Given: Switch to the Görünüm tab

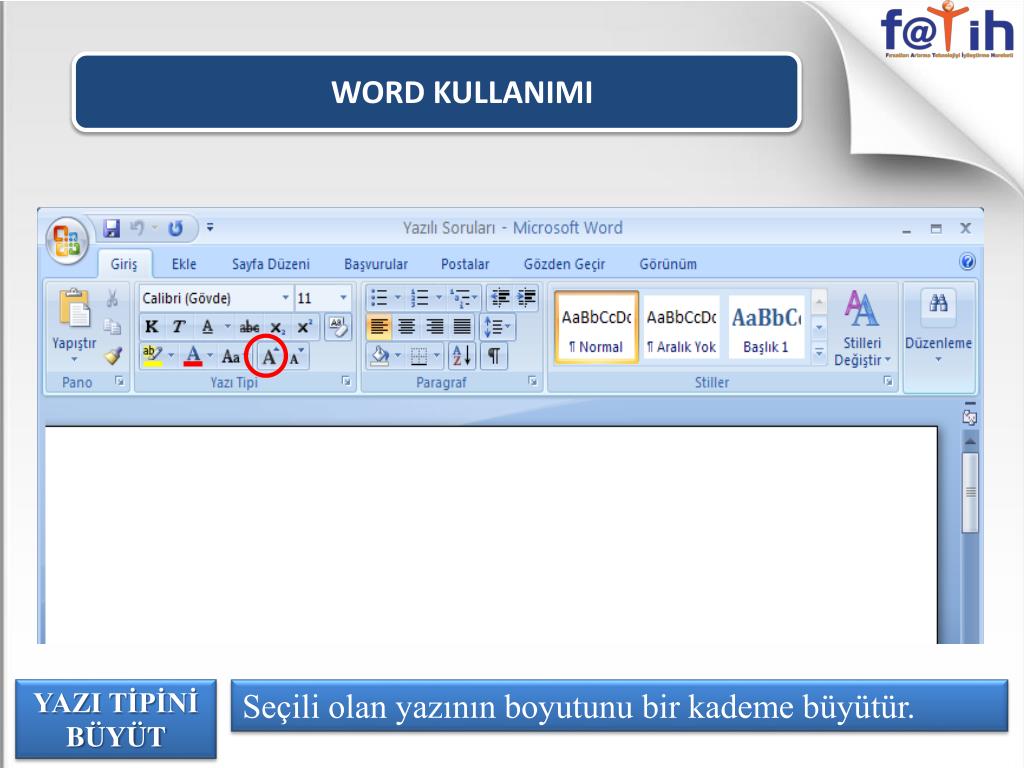Looking at the screenshot, I should pos(668,264).
